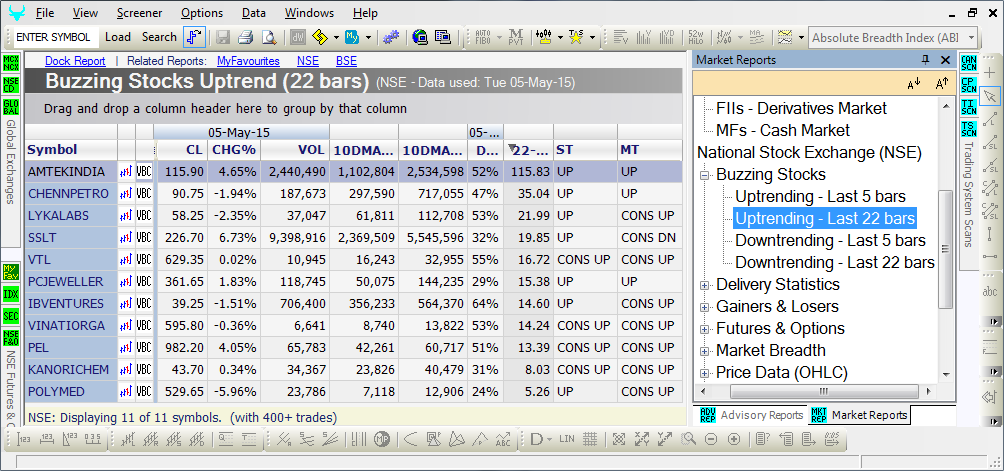Viewport: 1004px width, 471px height.
Task: Click the VBC icon in SSLT row
Action: 144,237
